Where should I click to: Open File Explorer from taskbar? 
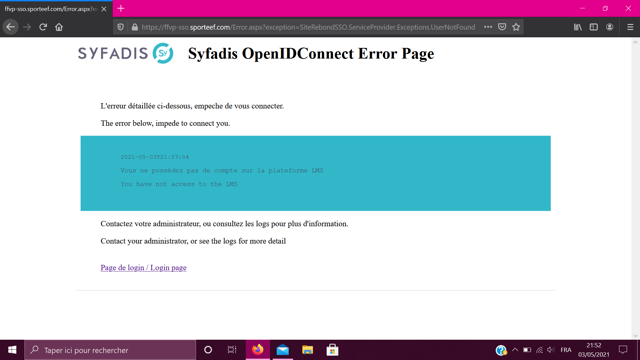[307, 350]
